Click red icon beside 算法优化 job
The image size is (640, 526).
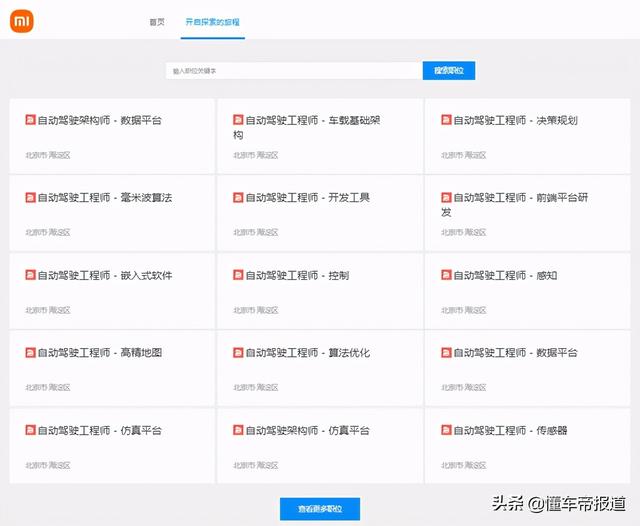pos(238,353)
